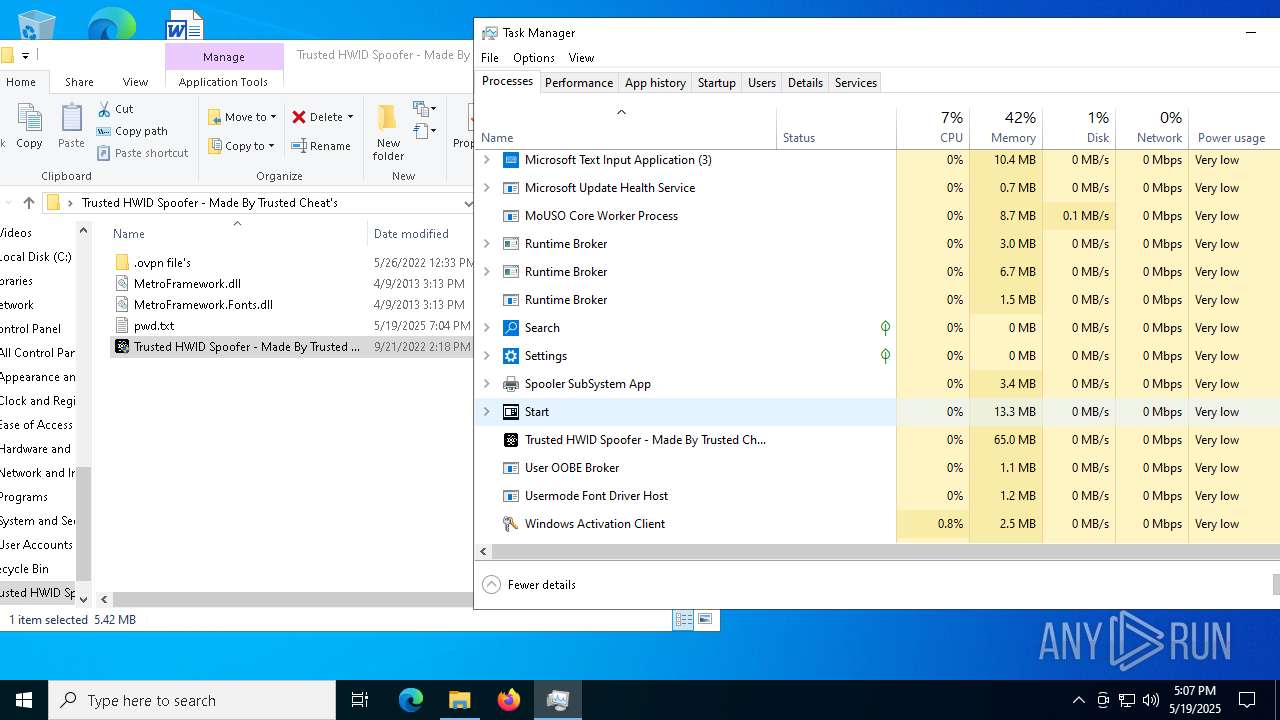
Task: Select the Usermode Font Driver Host process
Action: pos(877,496)
